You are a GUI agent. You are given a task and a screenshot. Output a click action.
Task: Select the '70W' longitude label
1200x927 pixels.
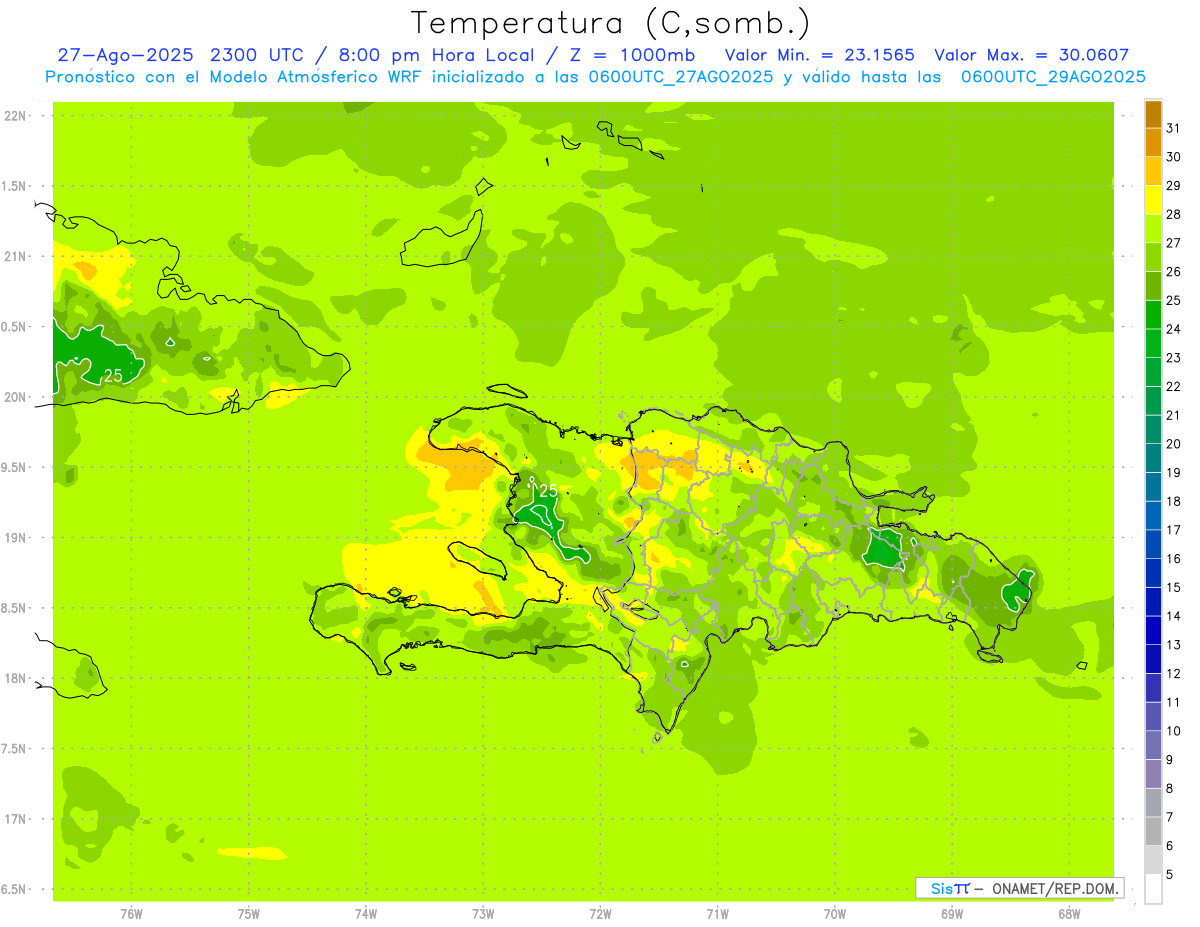834,913
